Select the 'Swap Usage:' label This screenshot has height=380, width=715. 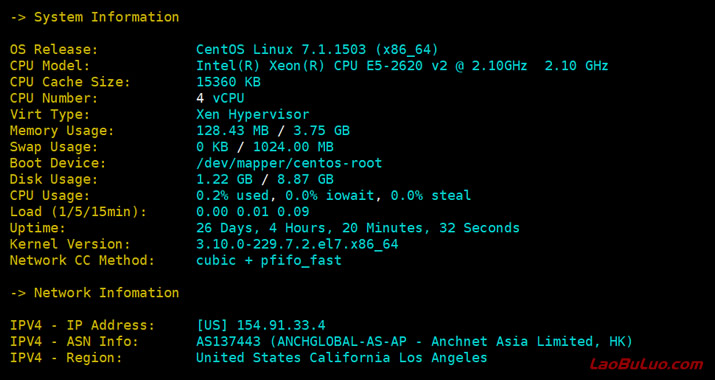(54, 147)
